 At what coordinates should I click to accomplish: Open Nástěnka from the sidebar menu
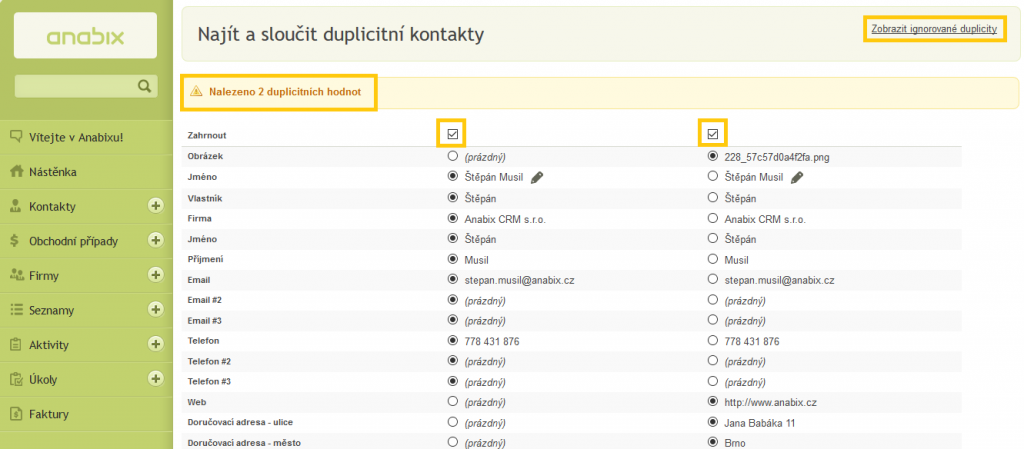click(57, 172)
